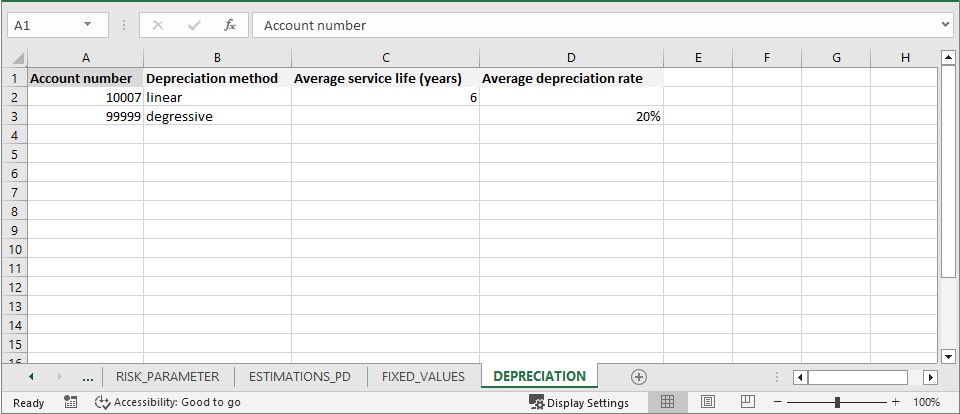
Task: Click the zoom out minus button
Action: [x=778, y=402]
